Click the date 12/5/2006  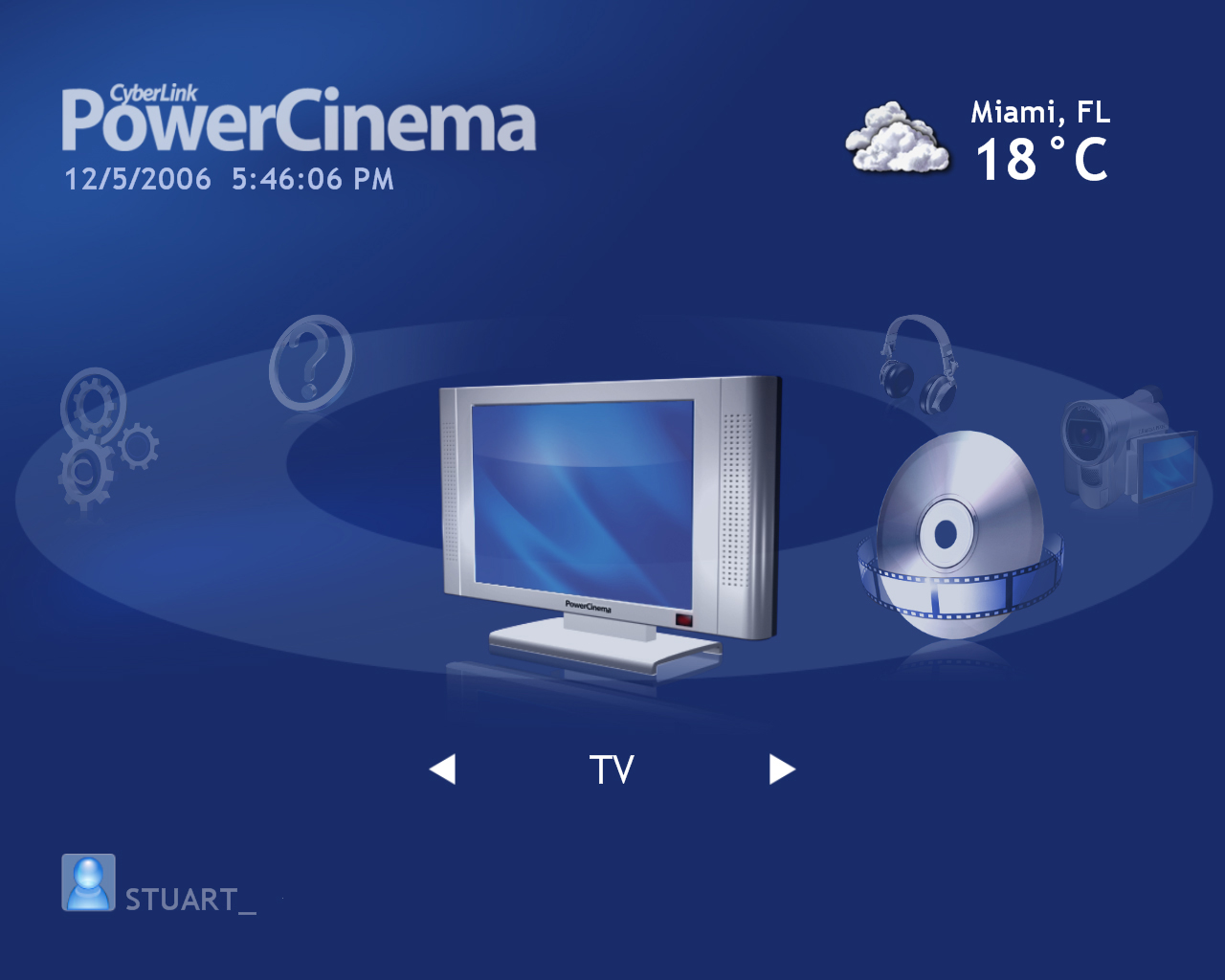tap(138, 180)
